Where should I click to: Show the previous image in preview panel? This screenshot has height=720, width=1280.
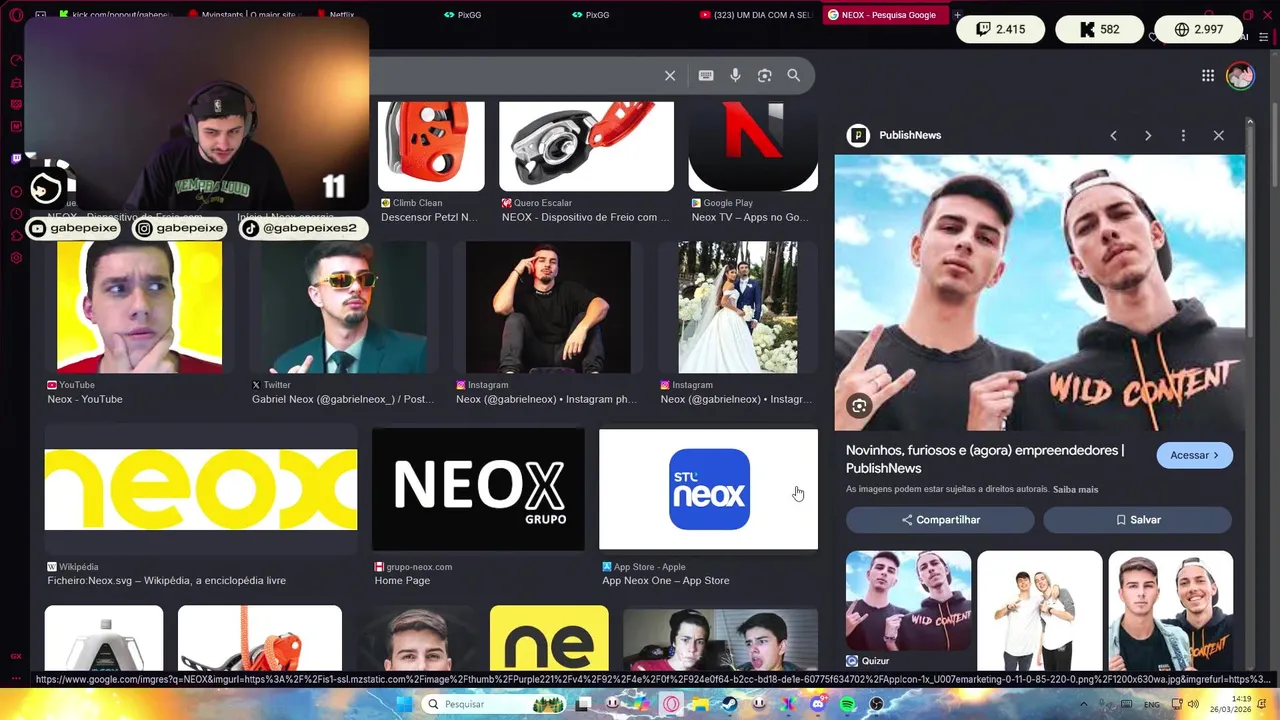[x=1113, y=136]
